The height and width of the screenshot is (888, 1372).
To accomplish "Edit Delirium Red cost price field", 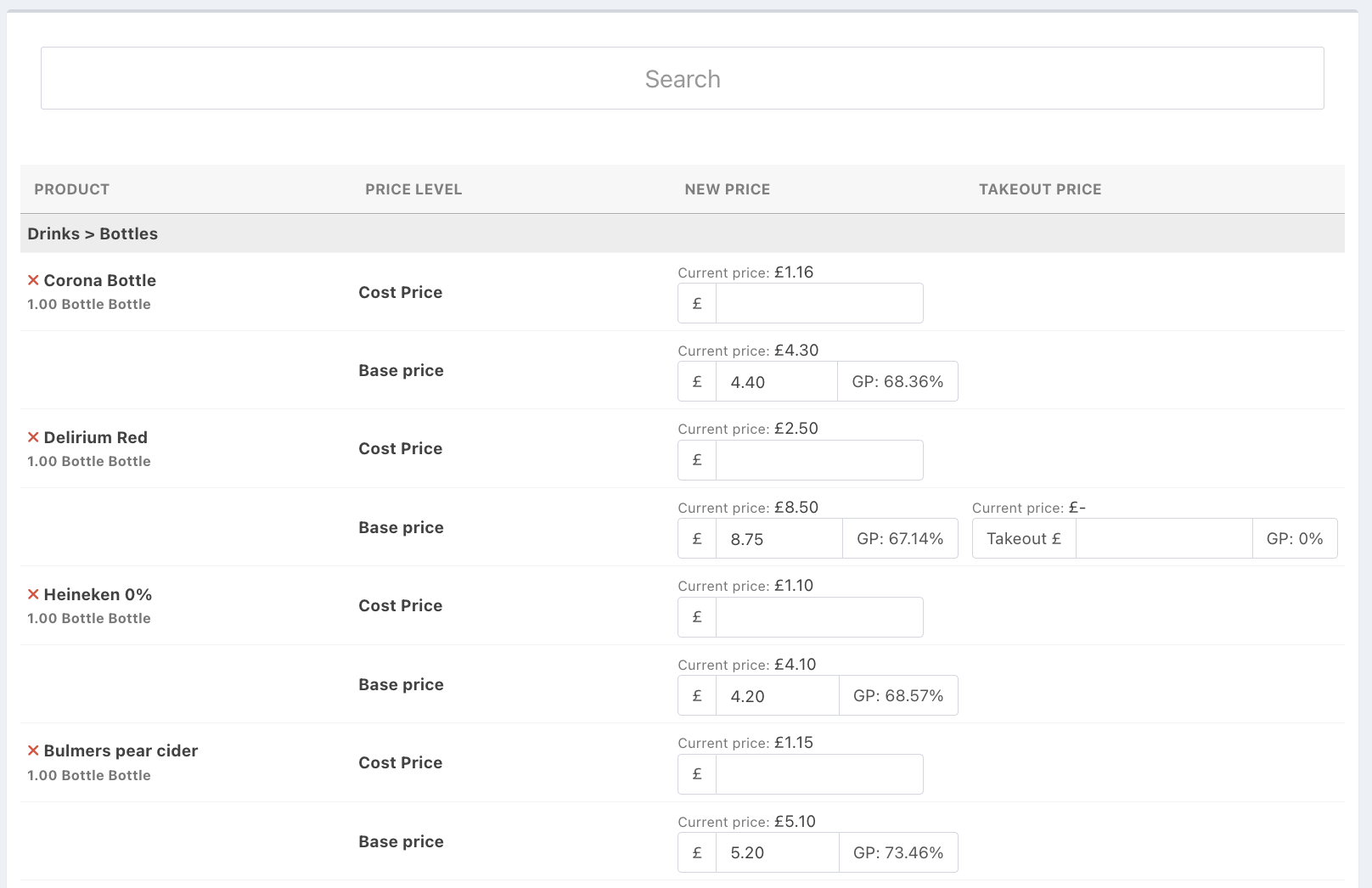I will (x=819, y=460).
